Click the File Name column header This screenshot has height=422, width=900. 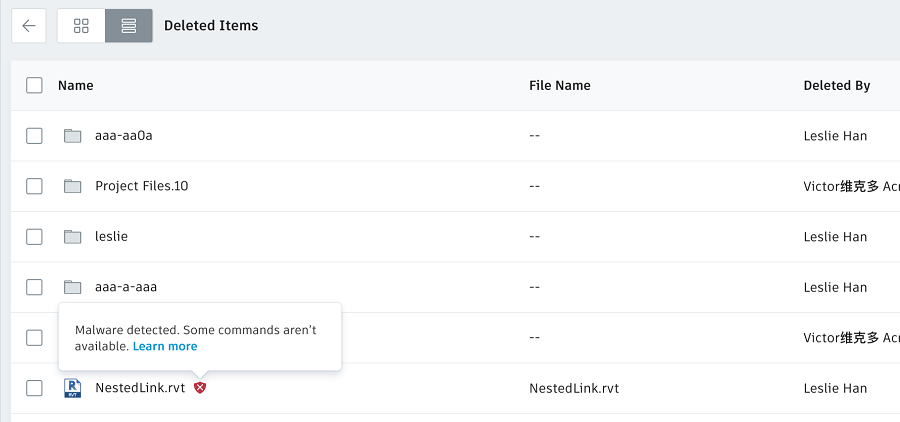(559, 85)
